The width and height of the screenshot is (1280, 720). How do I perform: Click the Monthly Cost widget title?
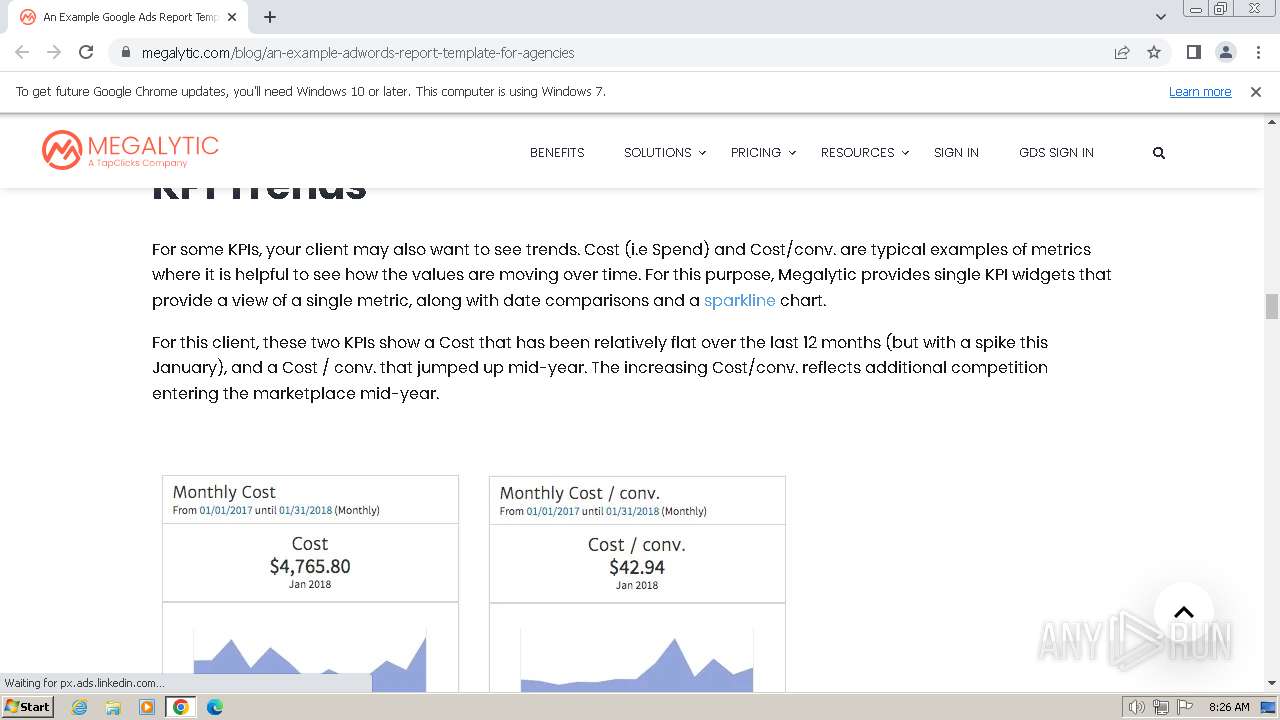click(x=224, y=492)
